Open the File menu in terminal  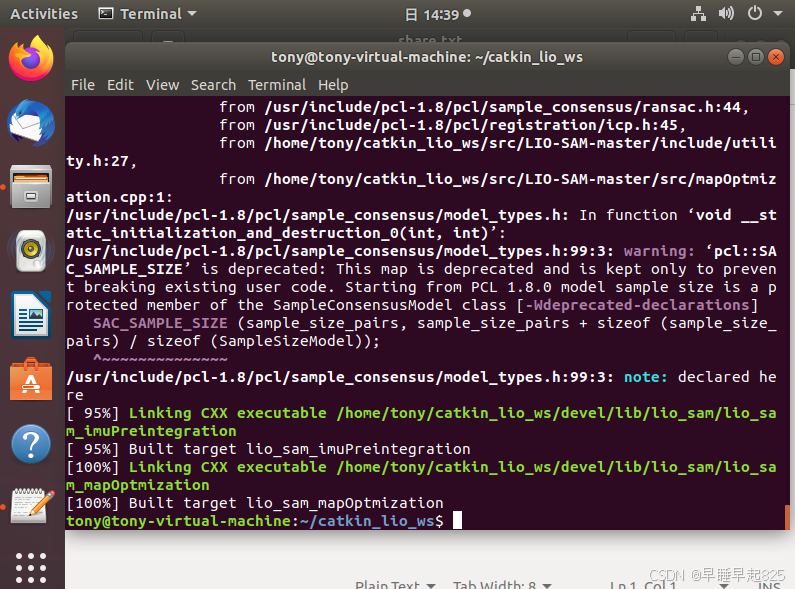(x=83, y=85)
